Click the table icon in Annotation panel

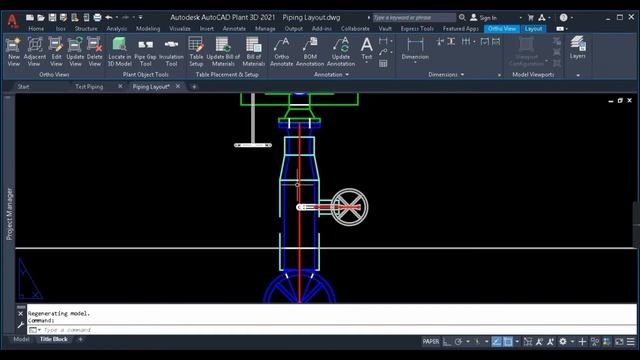(383, 63)
